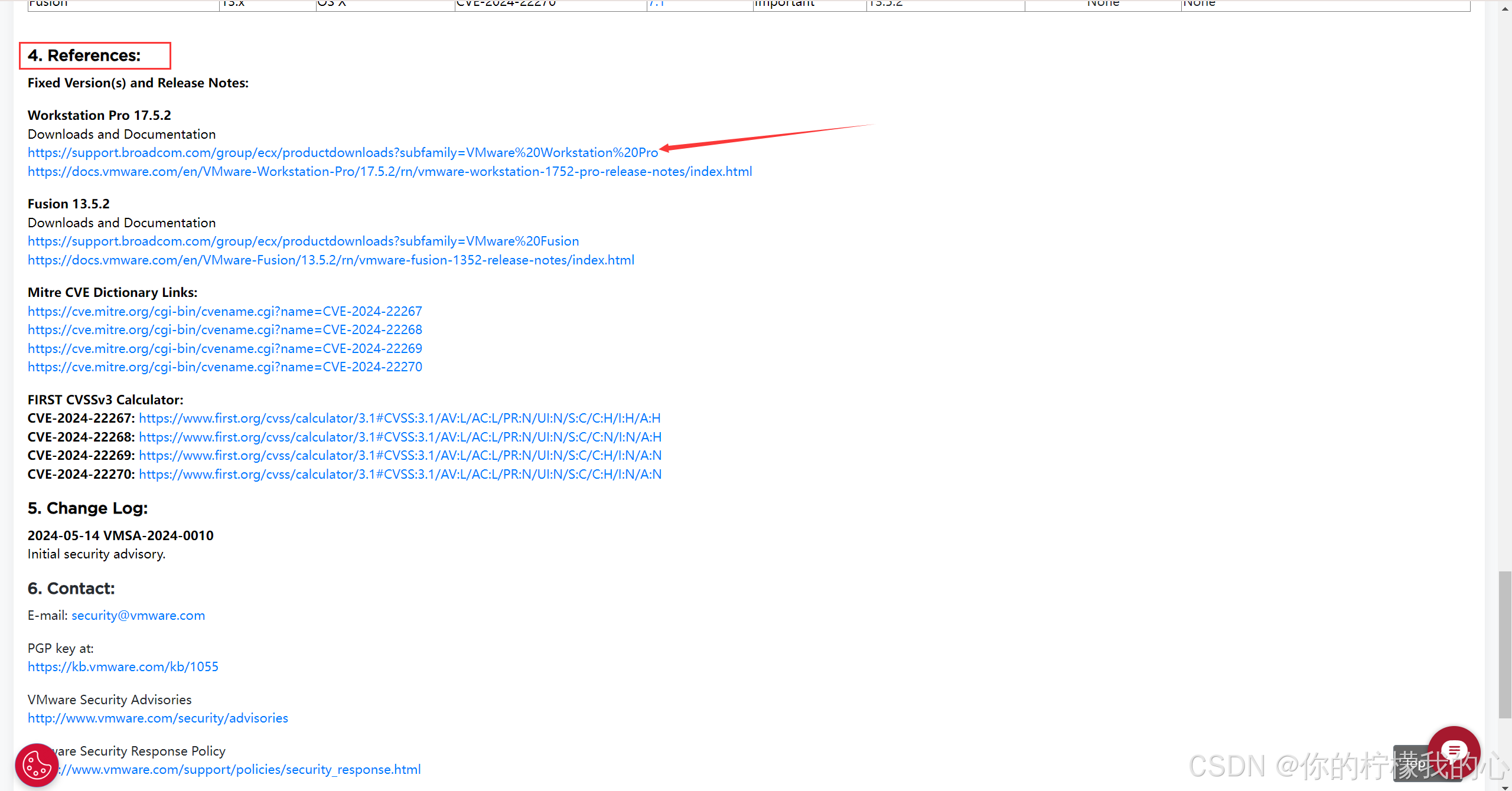Click the bold 'CVE-2024-22267:' label

point(82,418)
